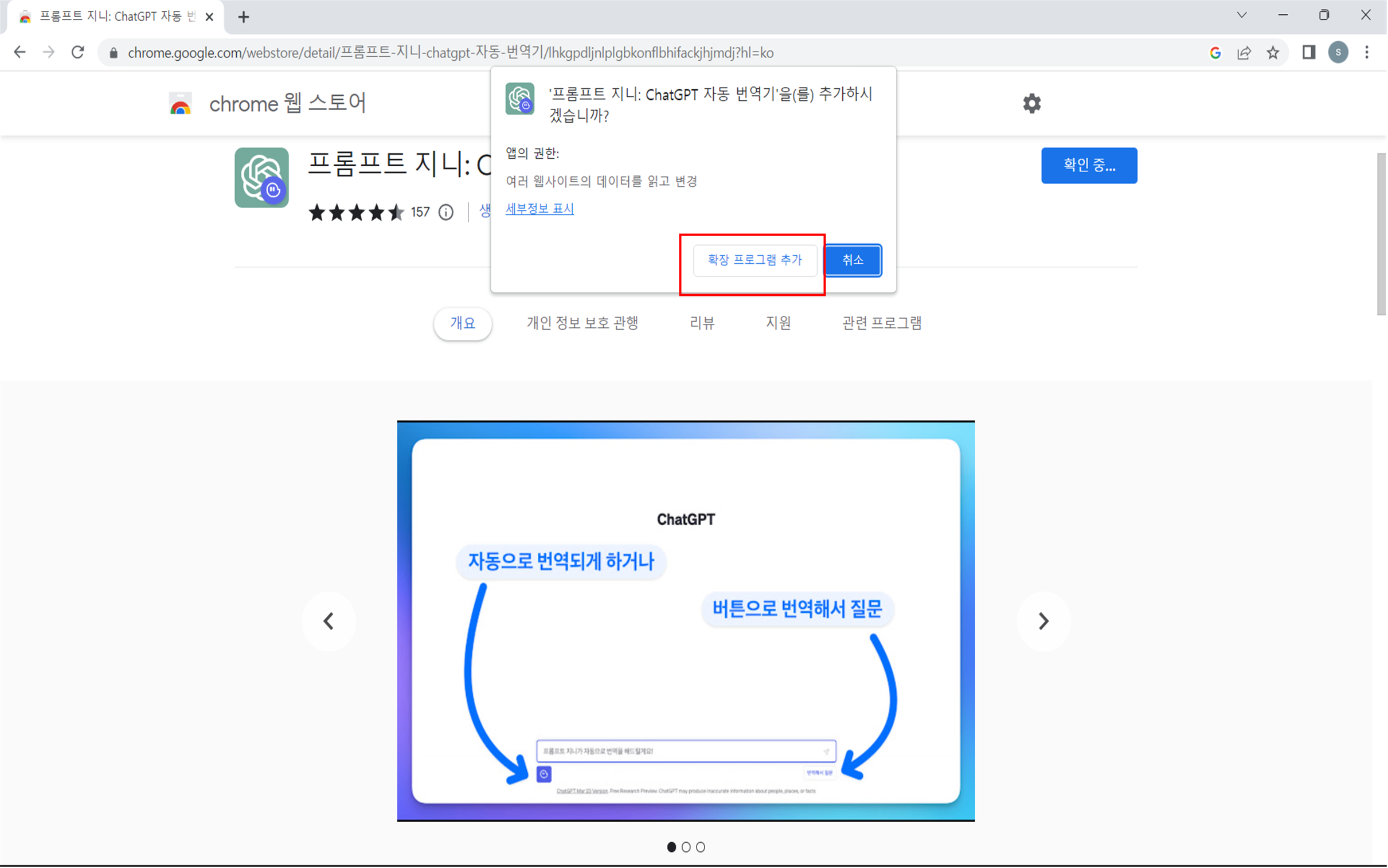Select the 개요 tab
The width and height of the screenshot is (1388, 868).
click(x=463, y=323)
